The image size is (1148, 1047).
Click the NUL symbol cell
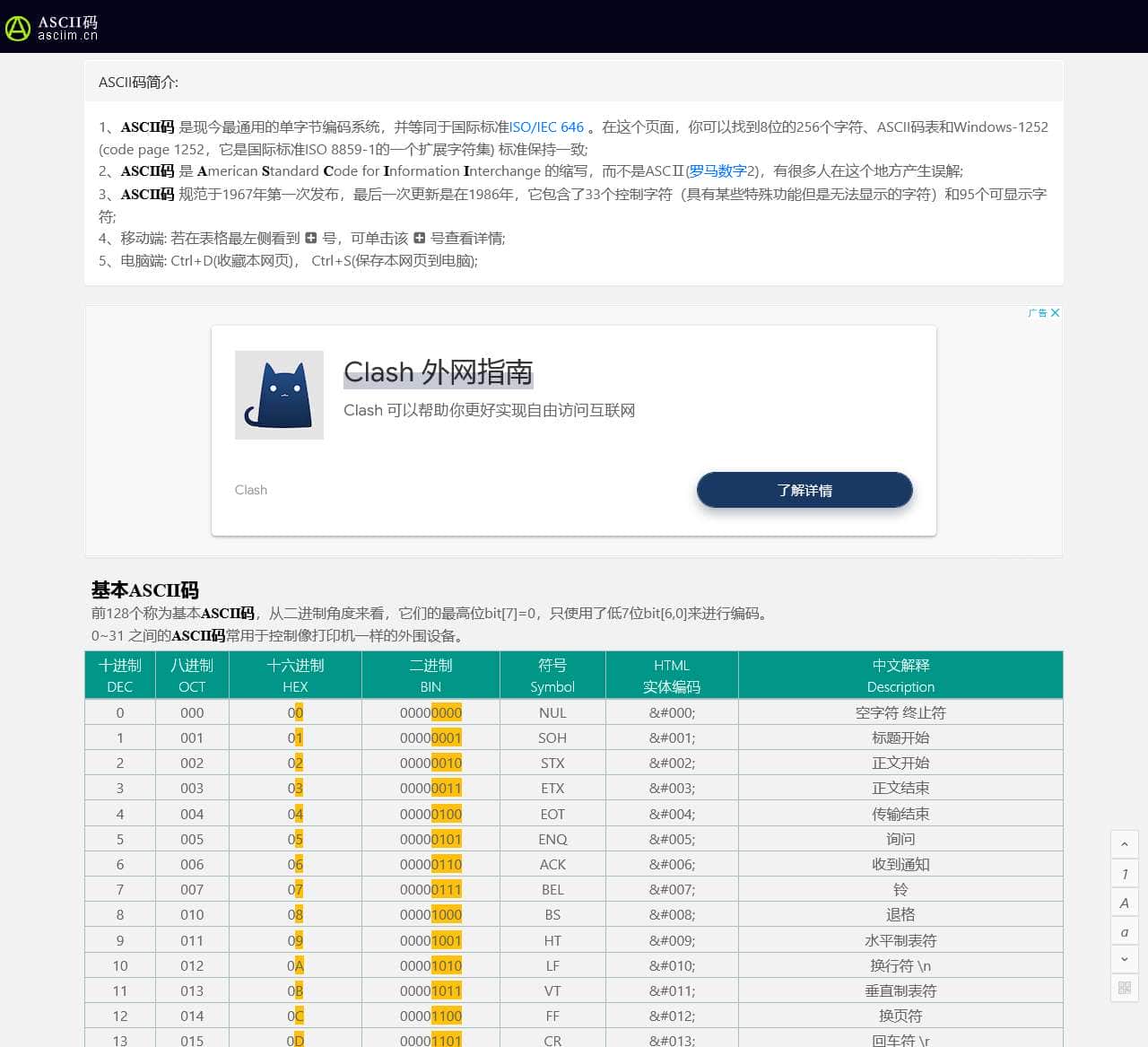pos(552,712)
